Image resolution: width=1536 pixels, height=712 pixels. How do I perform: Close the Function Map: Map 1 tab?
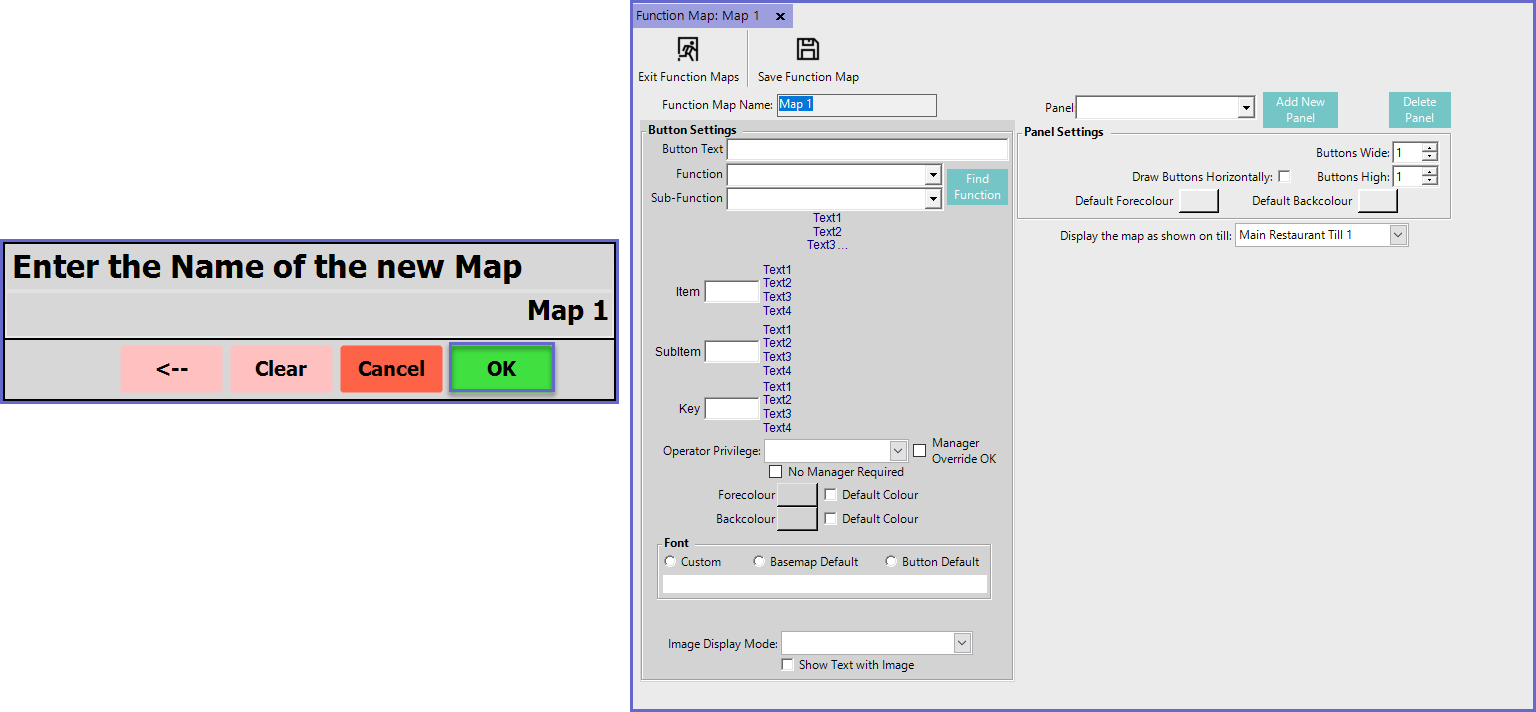pyautogui.click(x=780, y=17)
